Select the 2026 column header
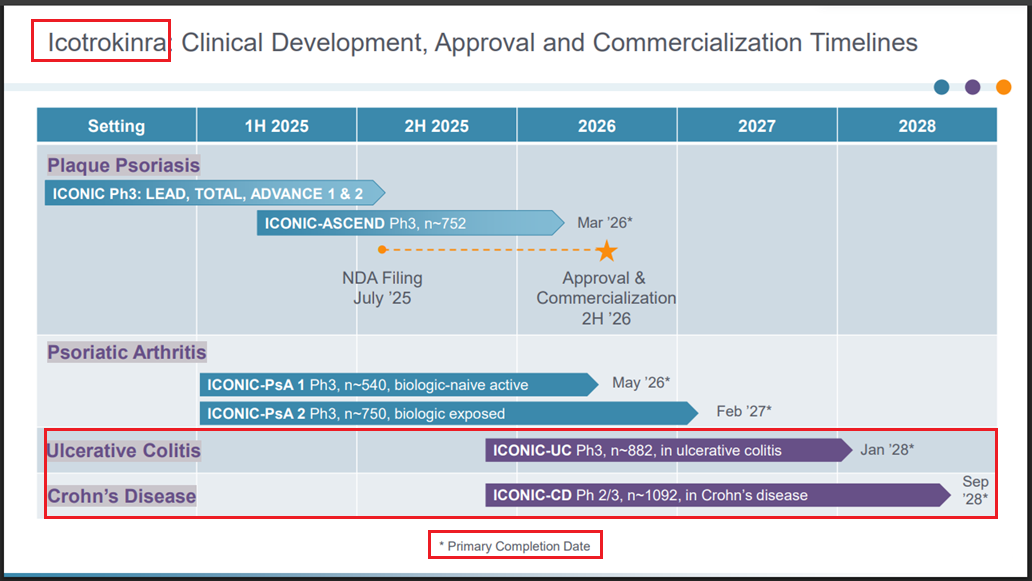Screen dimensions: 1032x581 coord(597,126)
